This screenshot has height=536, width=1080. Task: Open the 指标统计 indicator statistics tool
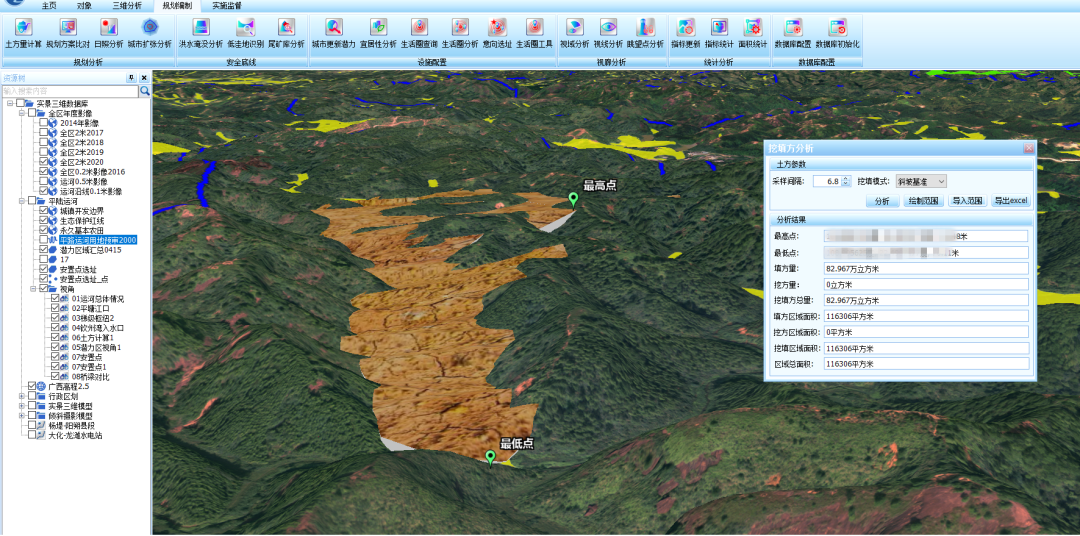tap(719, 33)
